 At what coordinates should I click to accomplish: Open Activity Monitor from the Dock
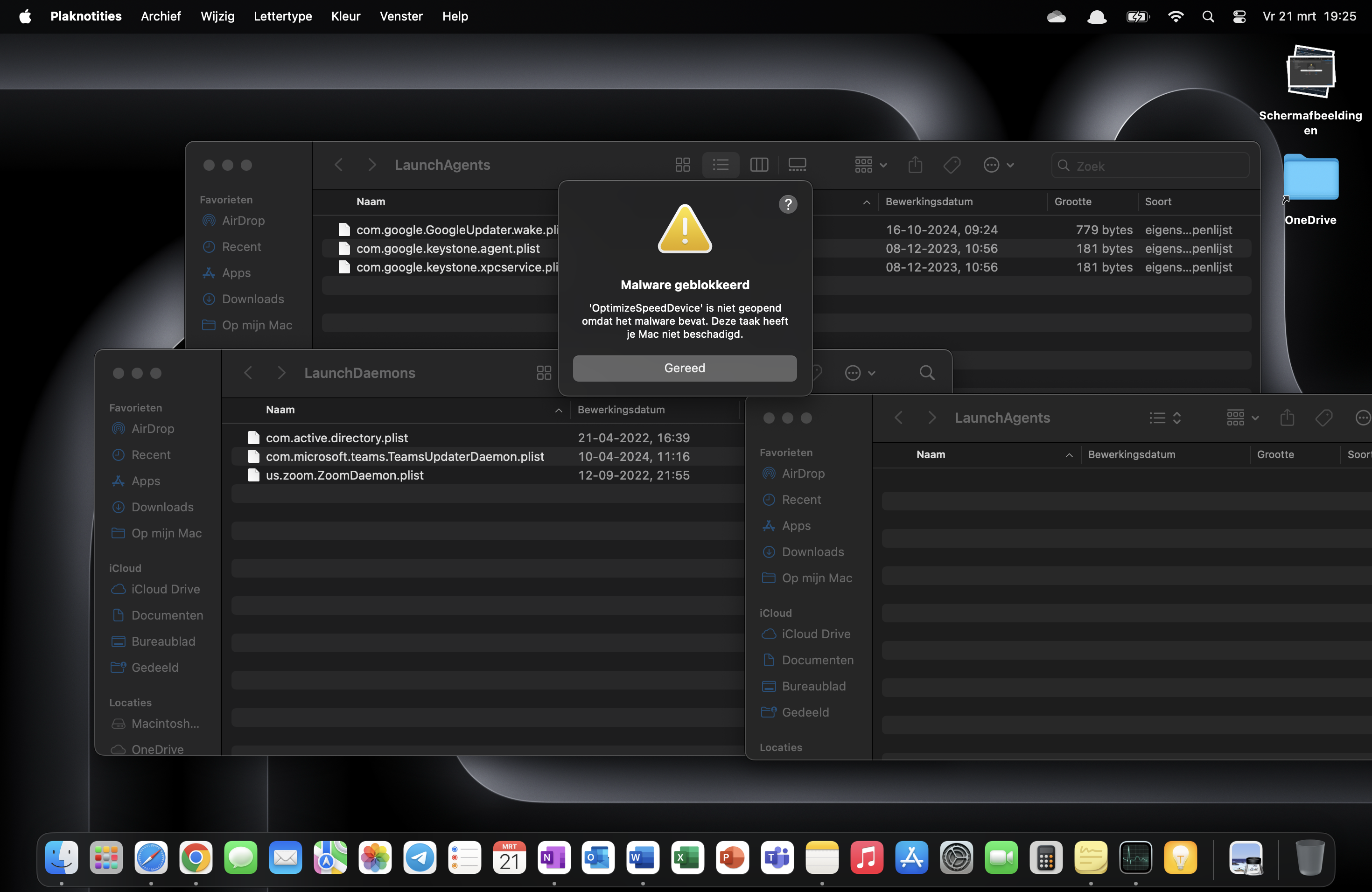pyautogui.click(x=1135, y=858)
